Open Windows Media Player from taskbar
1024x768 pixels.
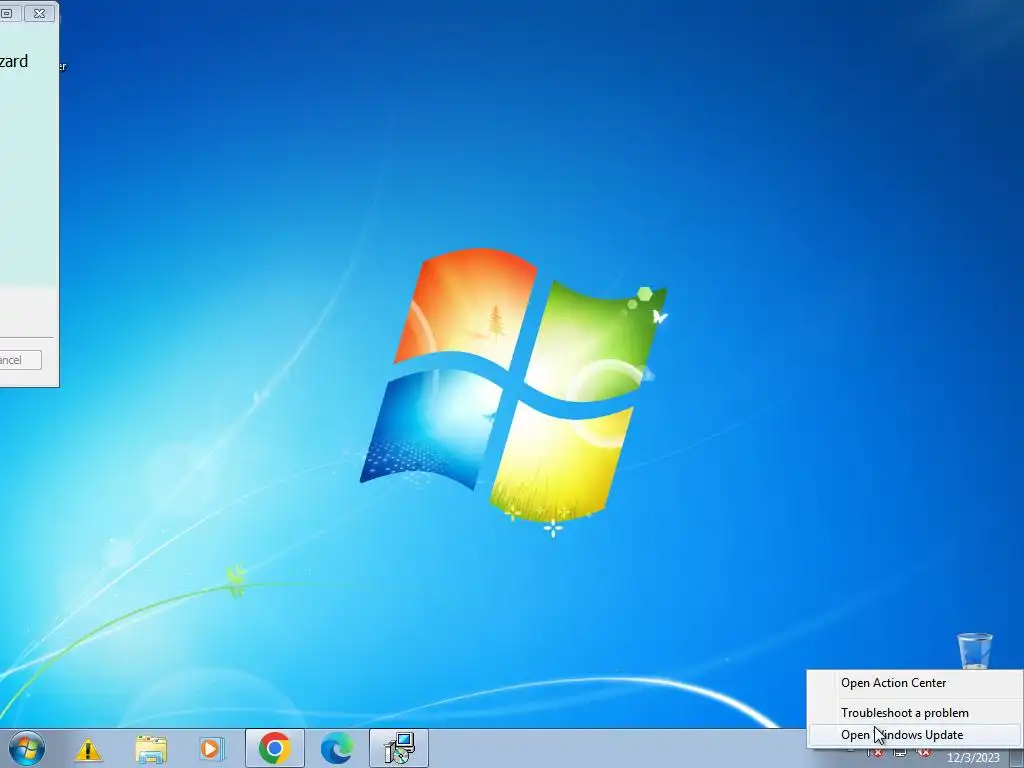pos(211,748)
